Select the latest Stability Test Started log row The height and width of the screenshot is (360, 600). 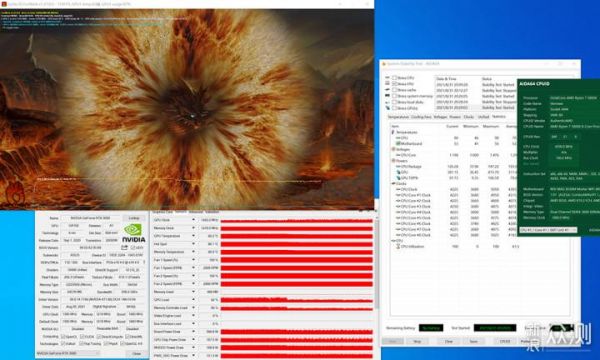[475, 108]
